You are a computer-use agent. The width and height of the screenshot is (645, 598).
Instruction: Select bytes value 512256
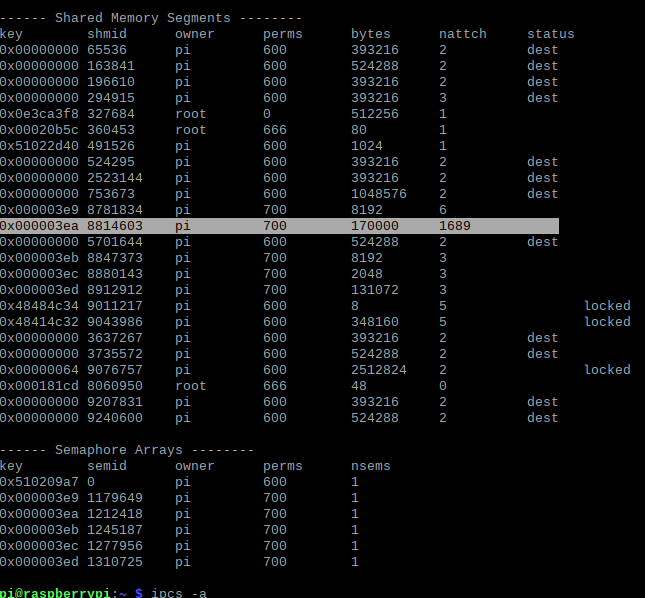375,114
